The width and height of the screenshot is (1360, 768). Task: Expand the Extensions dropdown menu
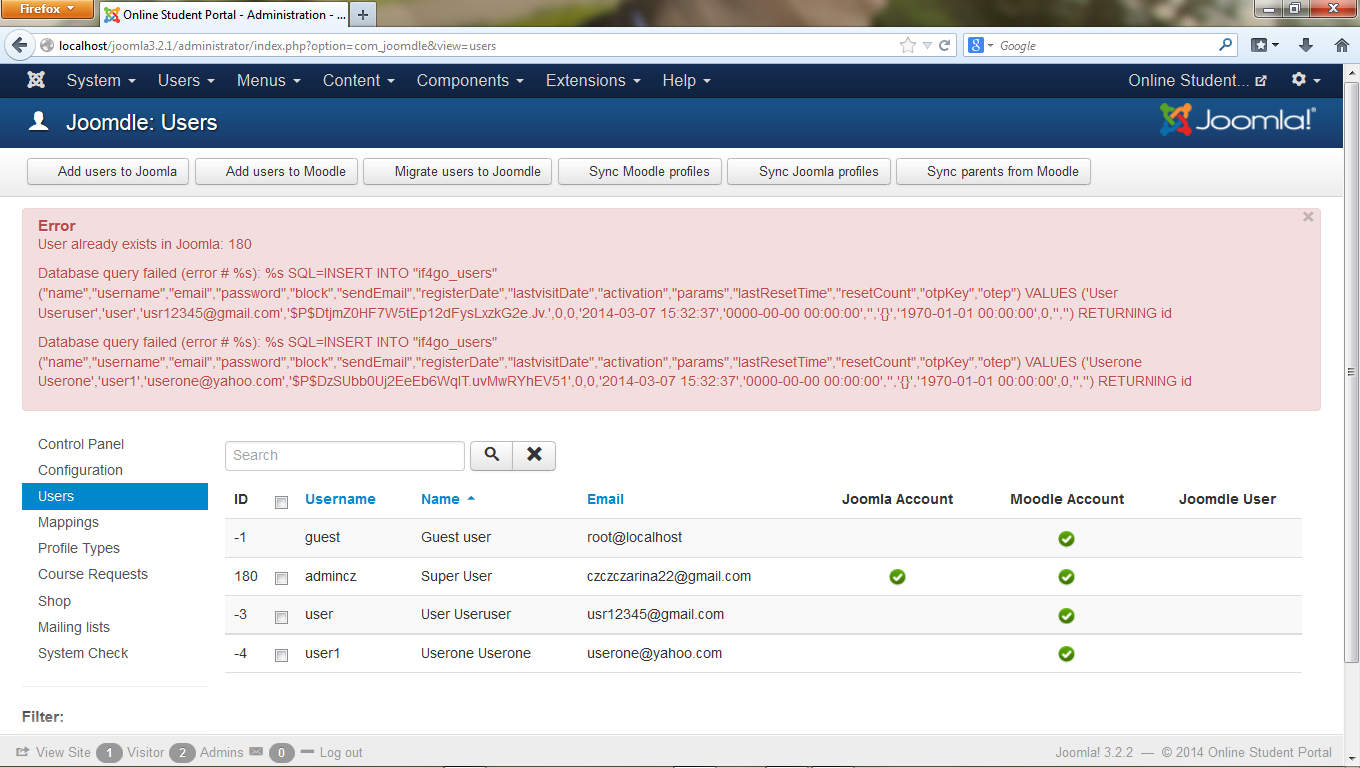coord(593,81)
